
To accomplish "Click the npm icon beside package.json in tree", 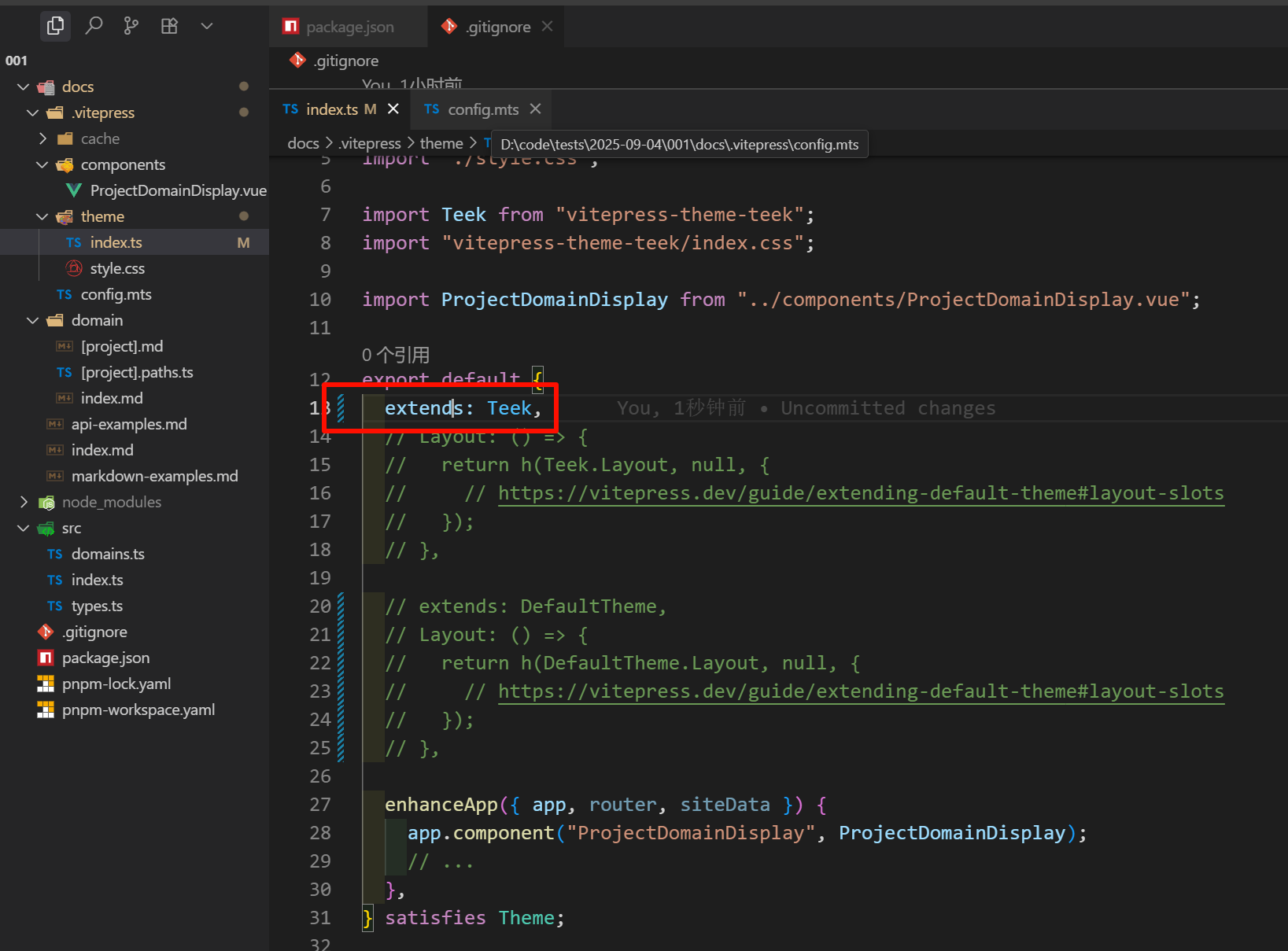I will [x=46, y=658].
